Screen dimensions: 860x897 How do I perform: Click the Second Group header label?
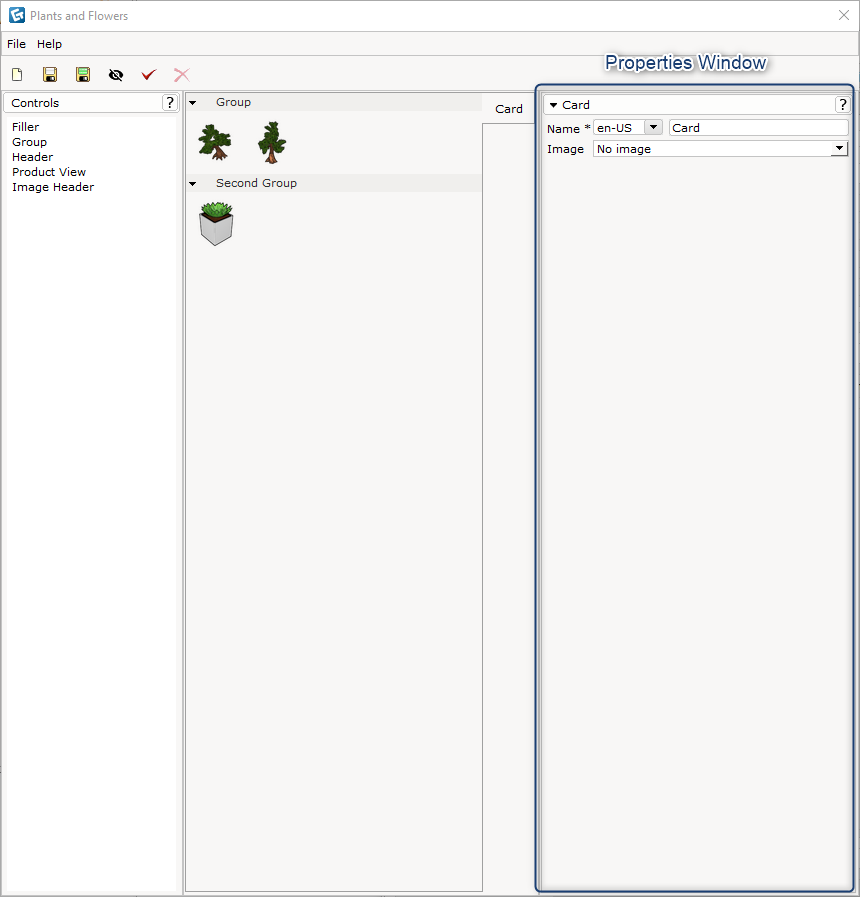(x=256, y=183)
